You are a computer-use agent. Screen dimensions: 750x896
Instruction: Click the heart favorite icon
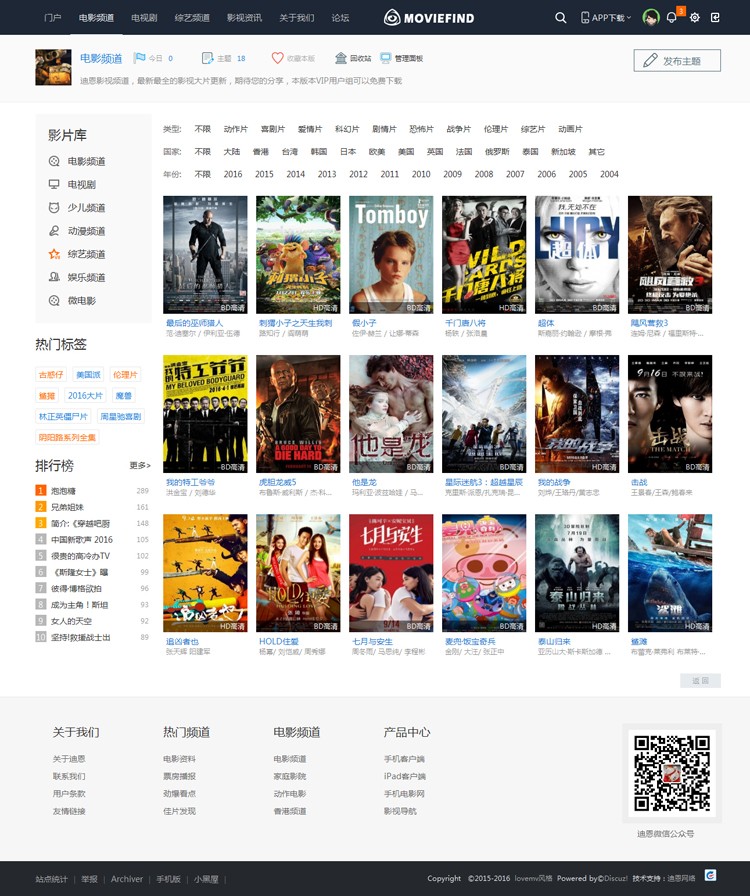pos(277,58)
